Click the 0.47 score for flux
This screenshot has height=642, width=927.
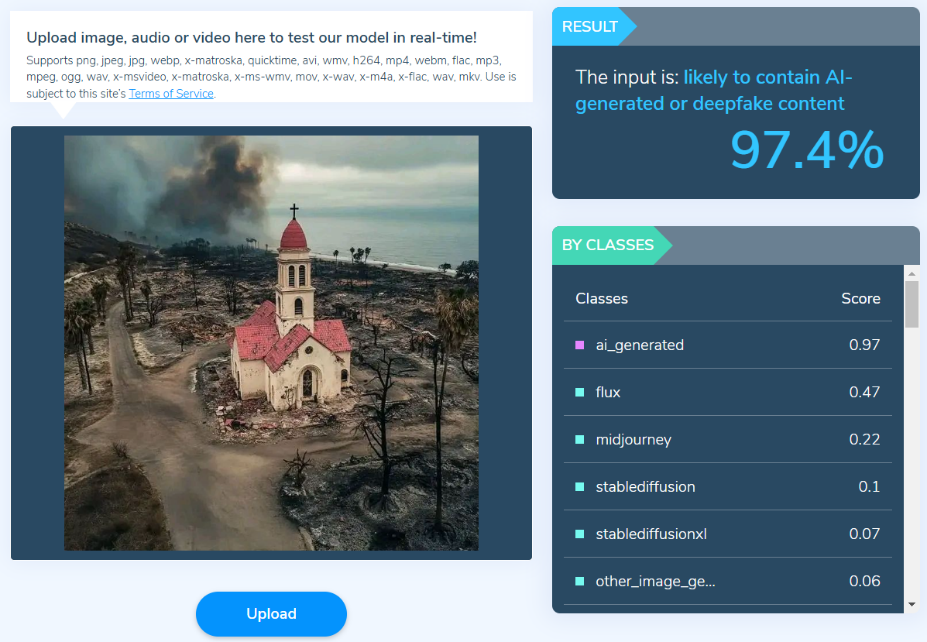tap(864, 392)
